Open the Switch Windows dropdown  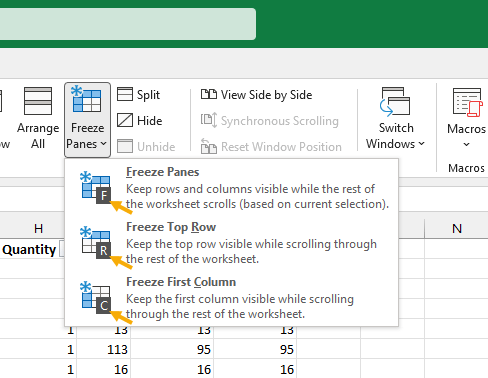[x=395, y=118]
